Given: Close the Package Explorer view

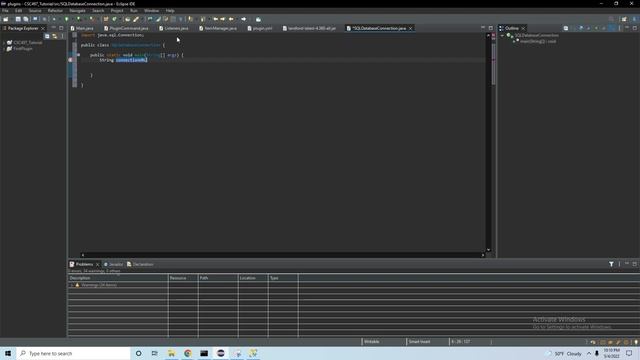Looking at the screenshot, I should click(x=43, y=28).
